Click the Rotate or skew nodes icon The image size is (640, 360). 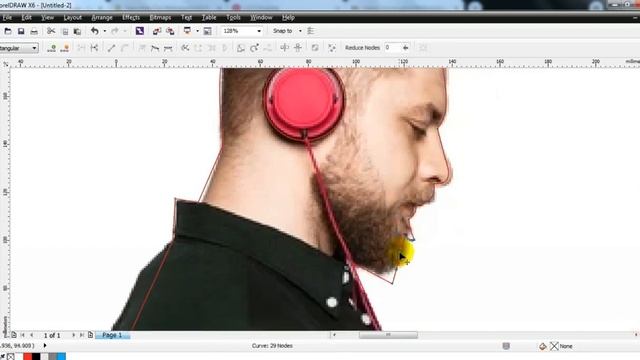(x=254, y=48)
